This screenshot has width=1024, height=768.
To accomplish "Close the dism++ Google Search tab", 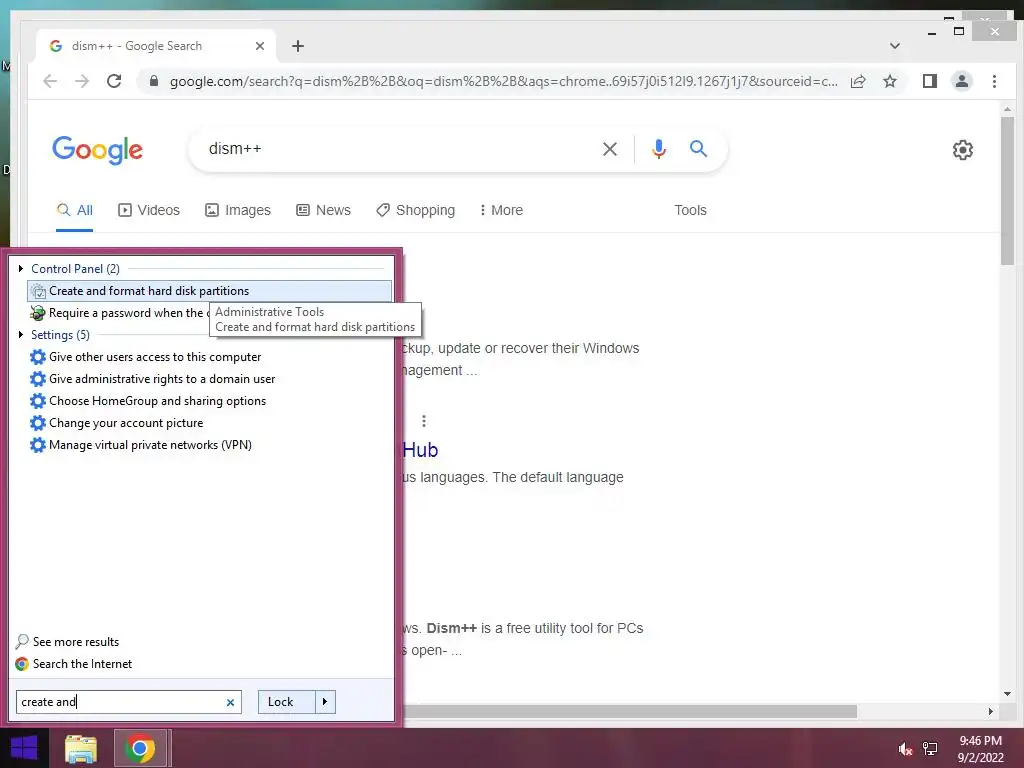I will 260,46.
